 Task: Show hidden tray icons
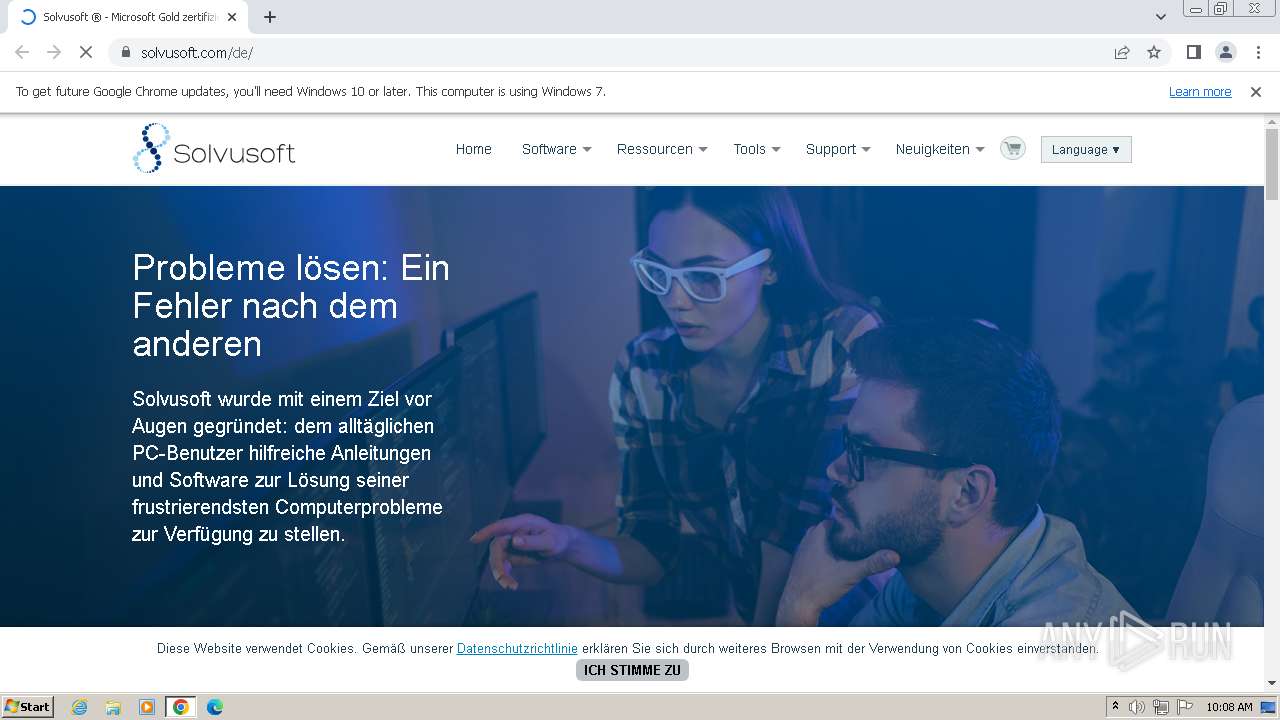[1115, 707]
